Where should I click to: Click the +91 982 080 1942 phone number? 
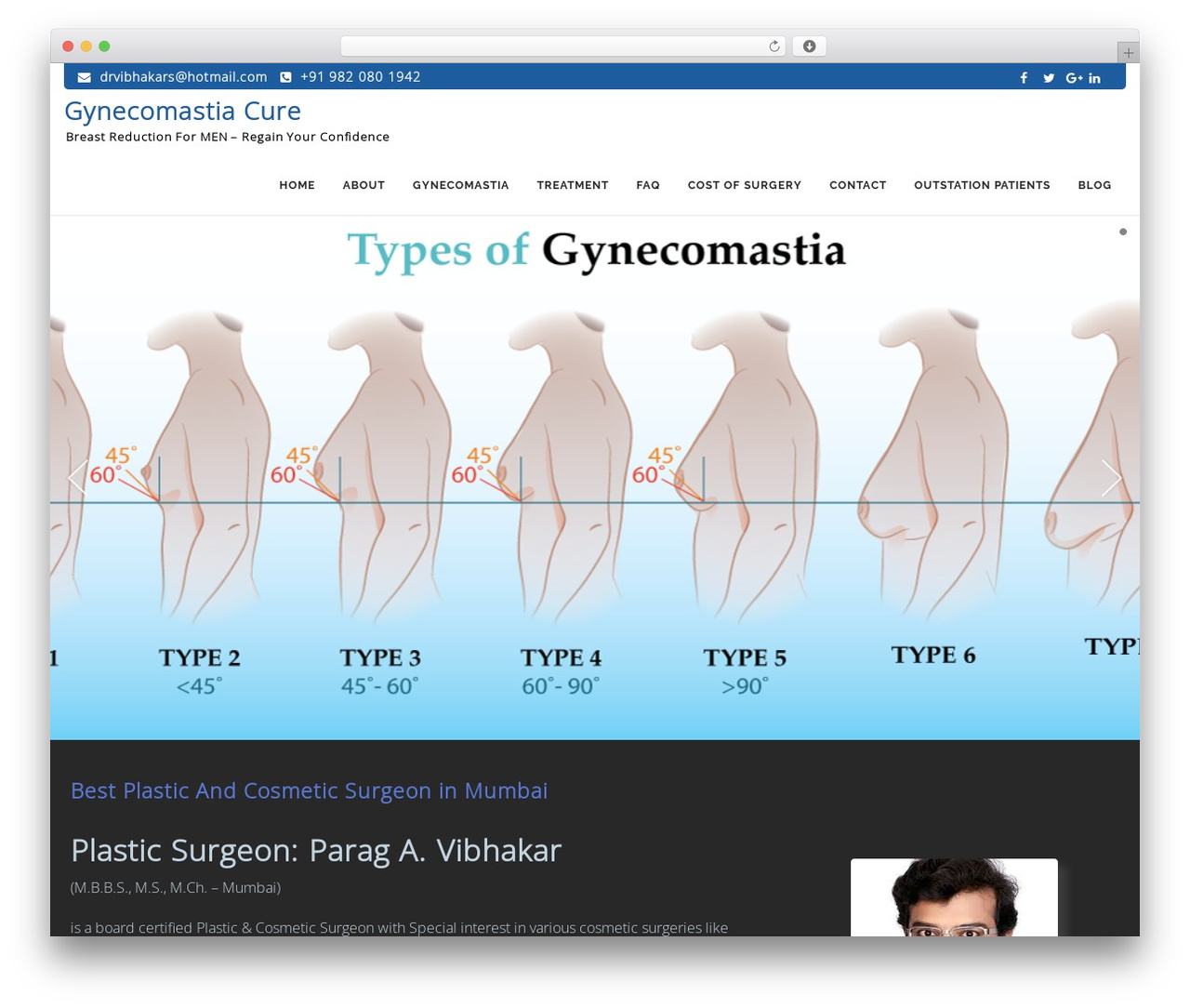pos(361,77)
